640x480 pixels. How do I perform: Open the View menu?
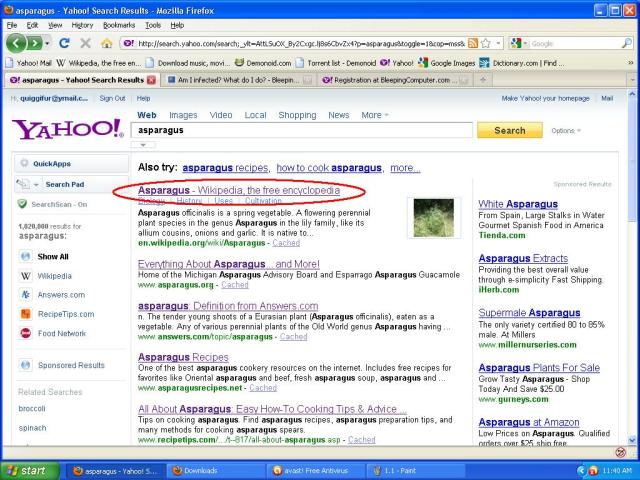tap(55, 25)
